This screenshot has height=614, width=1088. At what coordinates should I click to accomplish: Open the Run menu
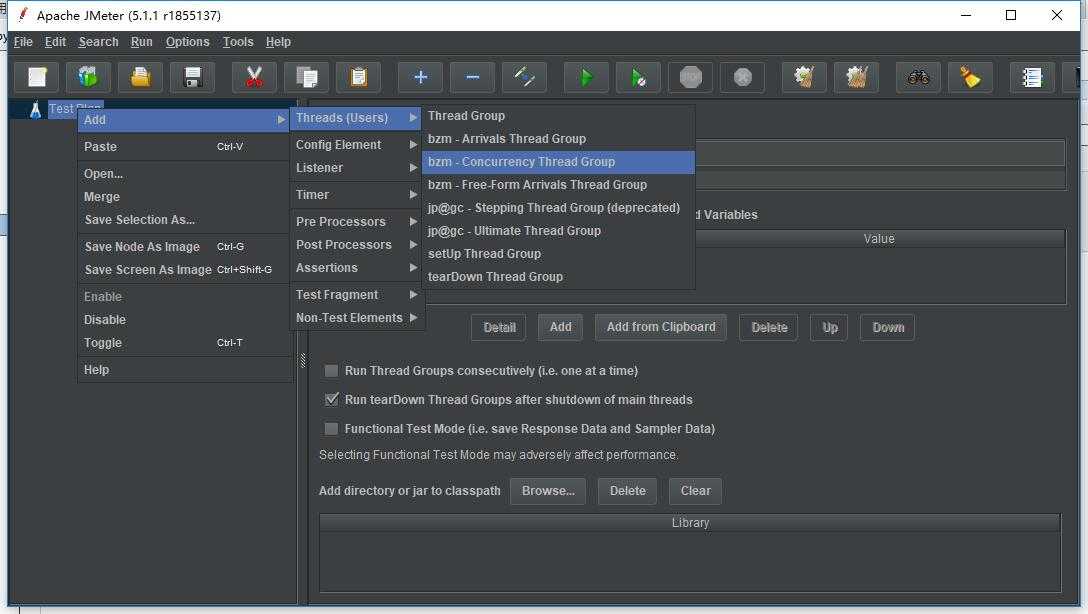142,42
